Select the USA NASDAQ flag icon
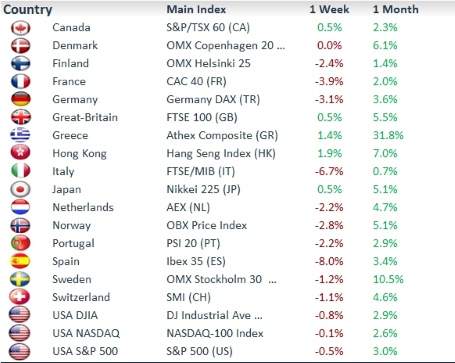The height and width of the screenshot is (363, 455). (20, 333)
